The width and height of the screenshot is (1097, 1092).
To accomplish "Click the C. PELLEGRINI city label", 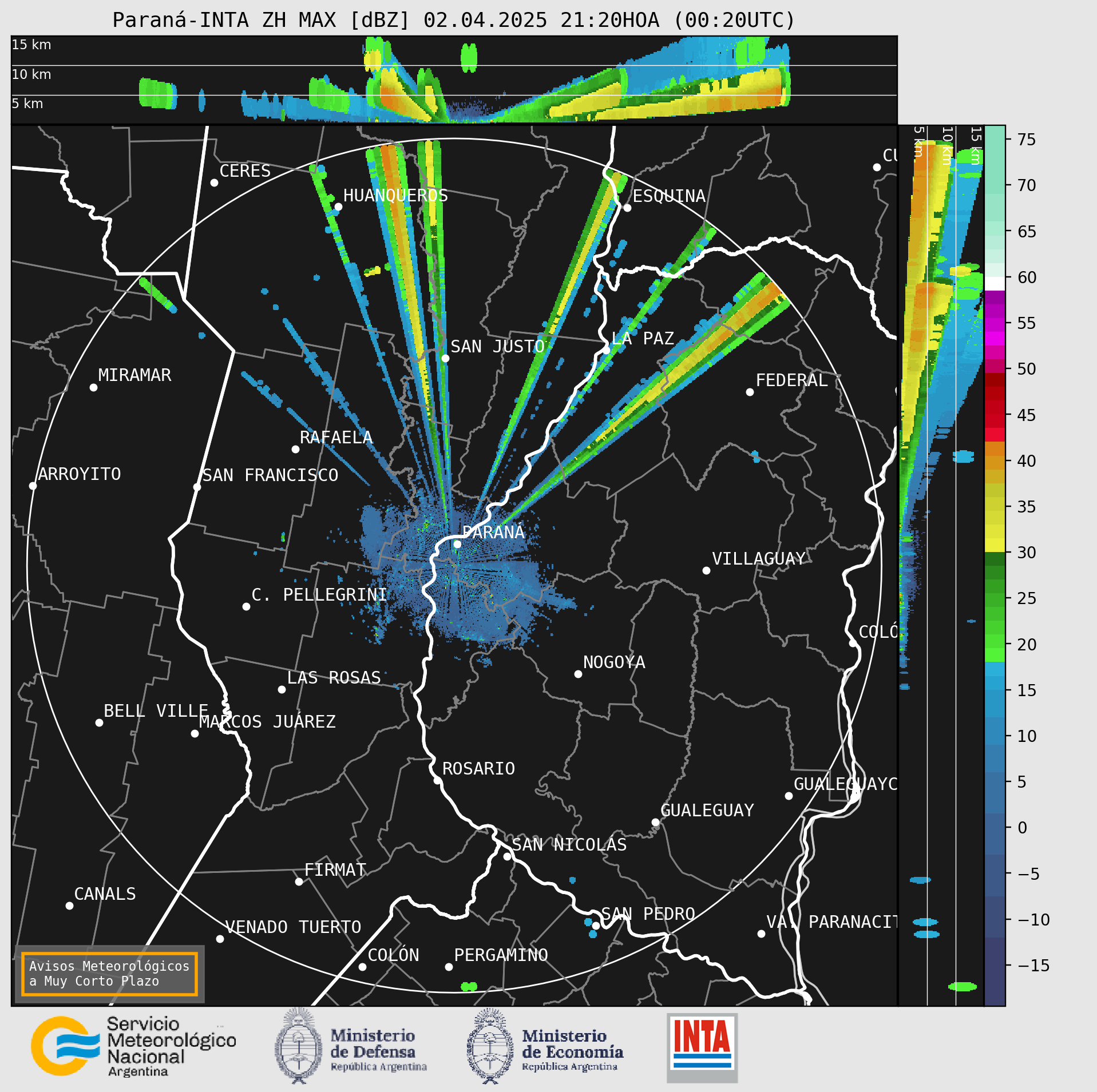I will tap(319, 595).
